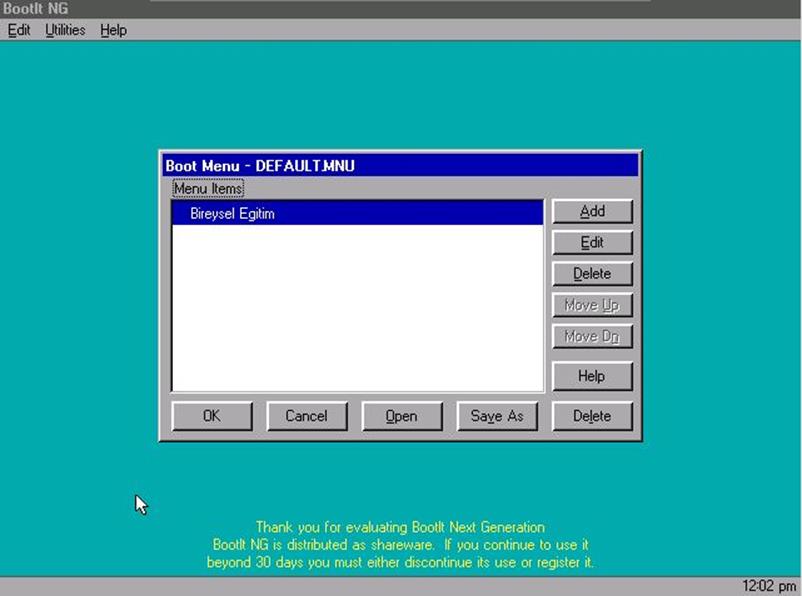The height and width of the screenshot is (596, 802).
Task: Click the Move Up button
Action: pos(592,305)
